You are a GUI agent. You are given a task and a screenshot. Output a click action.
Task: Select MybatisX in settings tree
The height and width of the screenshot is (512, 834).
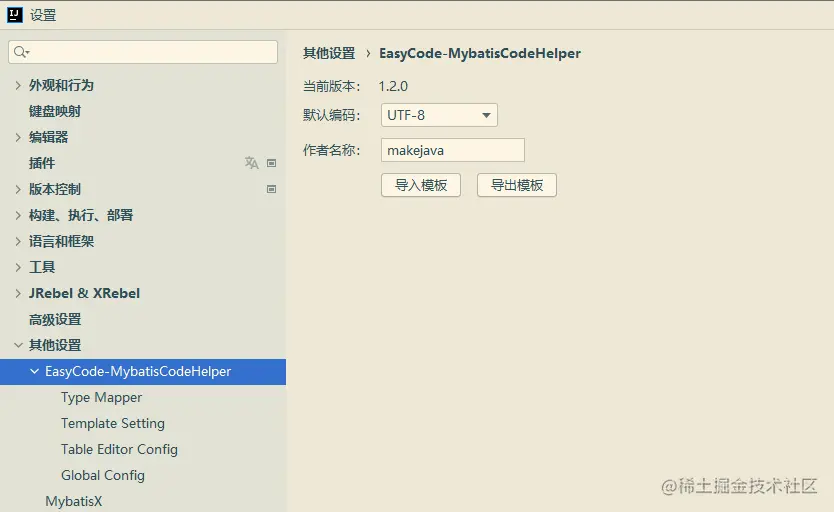73,501
